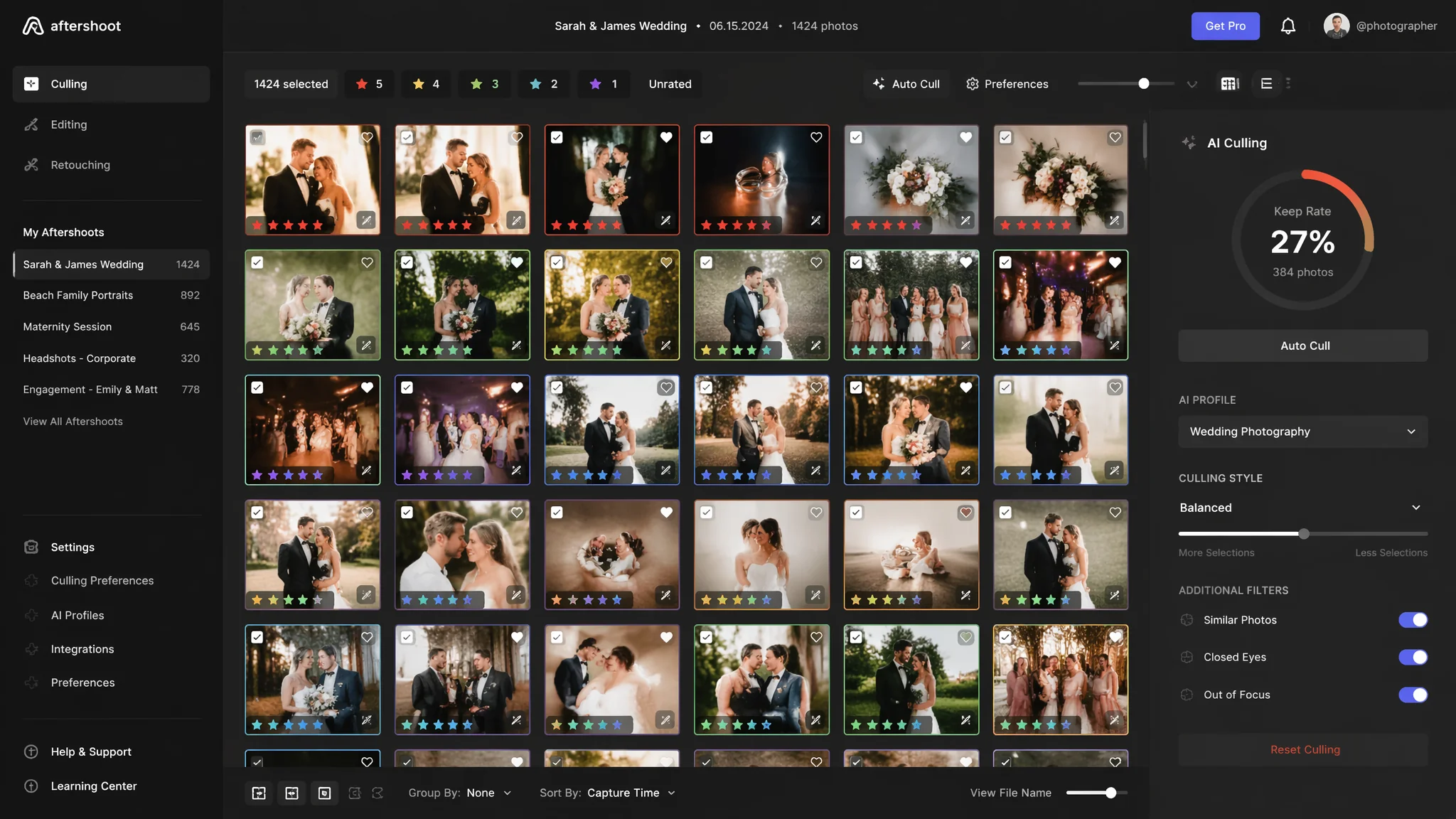Click the photo grid vertical scrollbar
The image size is (1456, 819).
coord(1145,140)
